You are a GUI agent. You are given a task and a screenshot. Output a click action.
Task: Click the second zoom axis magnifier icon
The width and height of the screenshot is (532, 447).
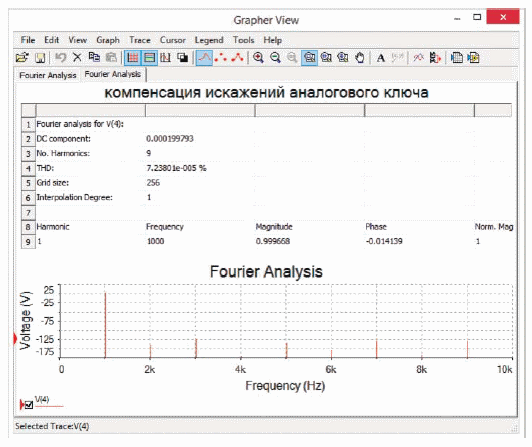point(326,57)
